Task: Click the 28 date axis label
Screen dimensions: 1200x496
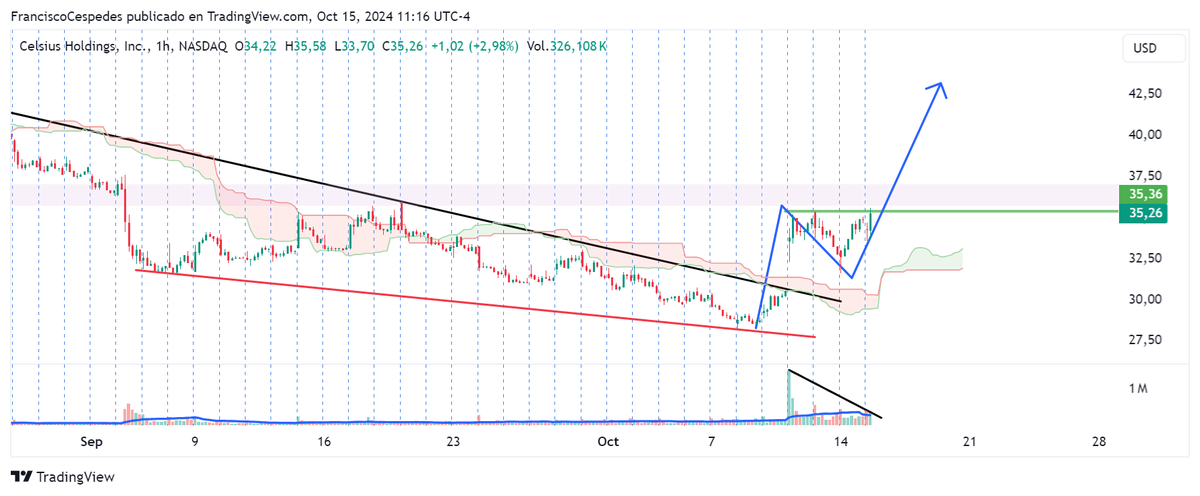Action: coord(1099,442)
